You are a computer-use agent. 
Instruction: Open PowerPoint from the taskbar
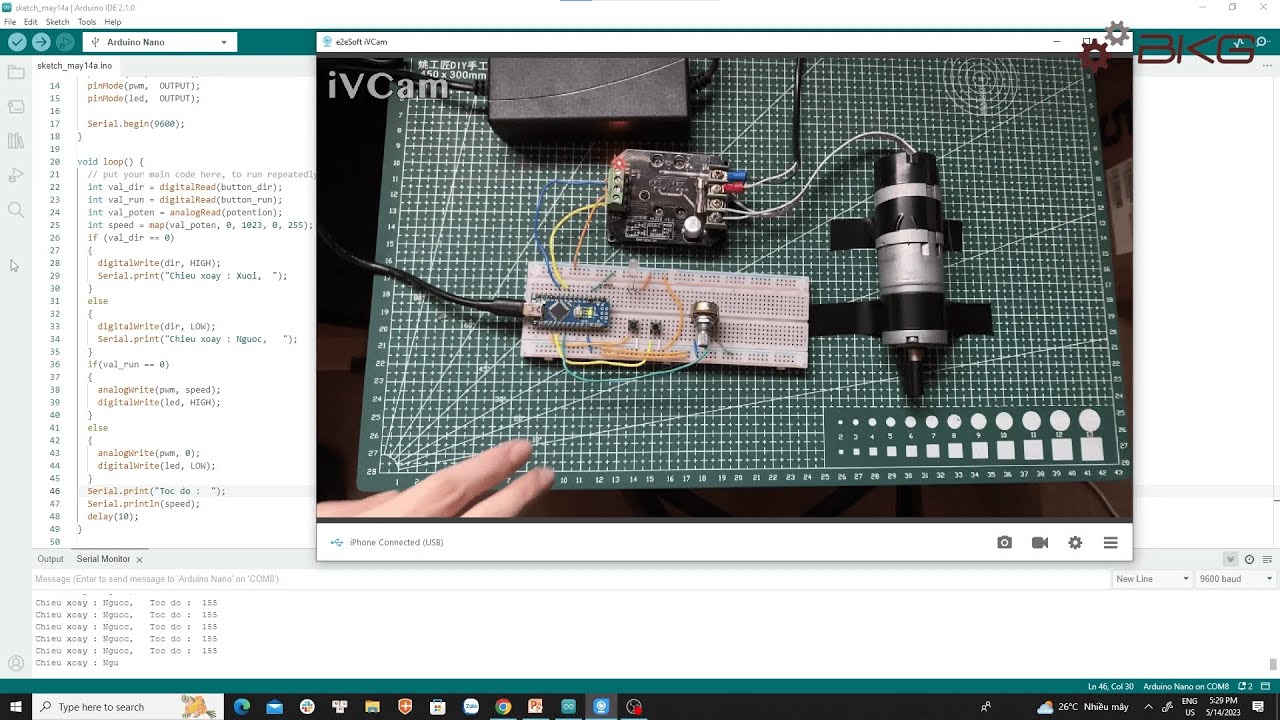536,707
